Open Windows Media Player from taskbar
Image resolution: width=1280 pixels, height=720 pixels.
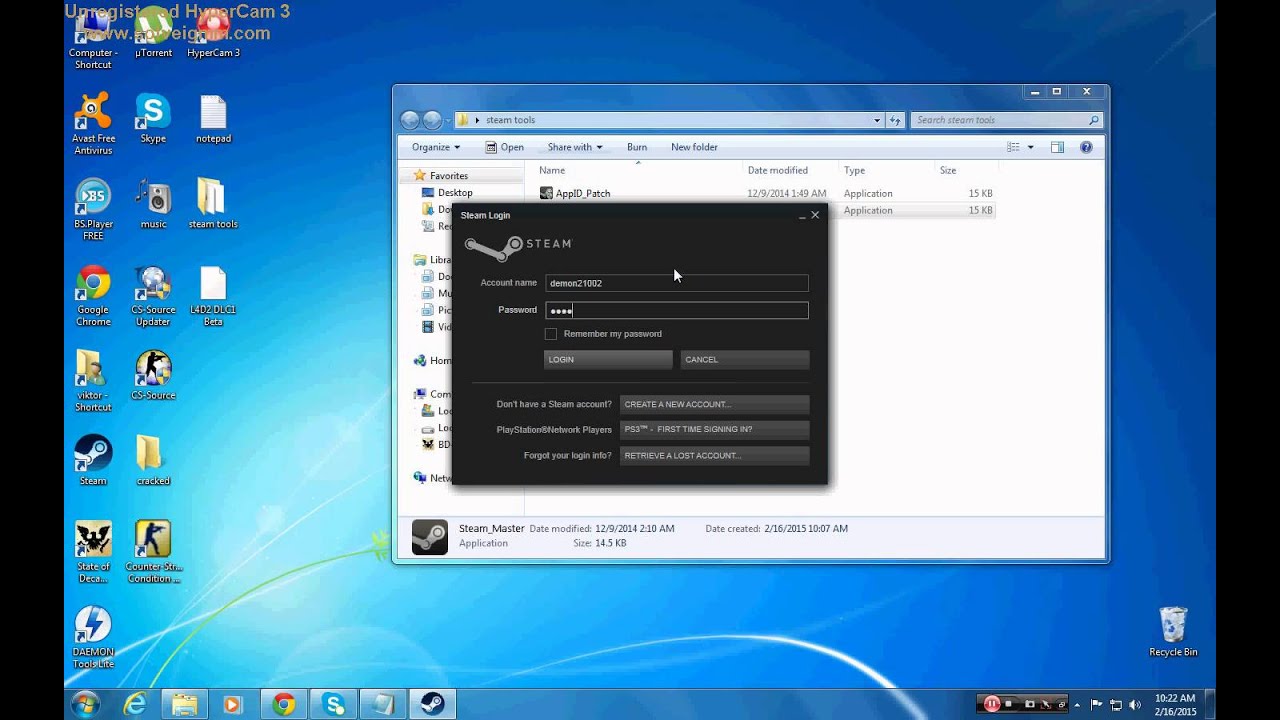[x=233, y=704]
